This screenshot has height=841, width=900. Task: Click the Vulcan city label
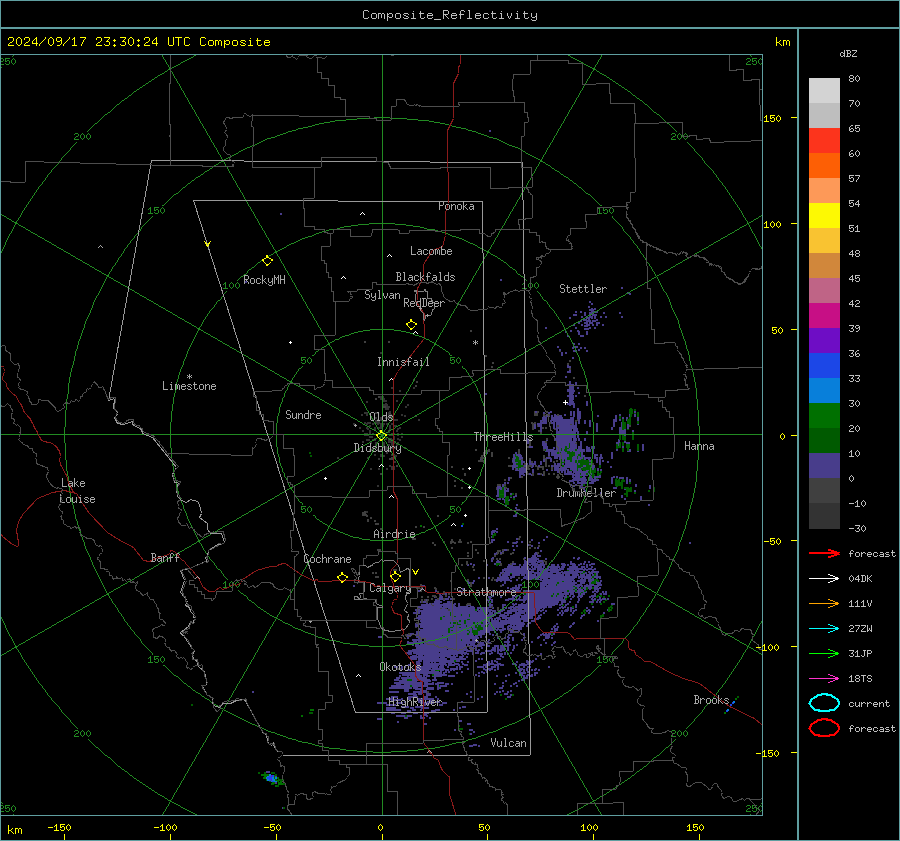click(508, 743)
